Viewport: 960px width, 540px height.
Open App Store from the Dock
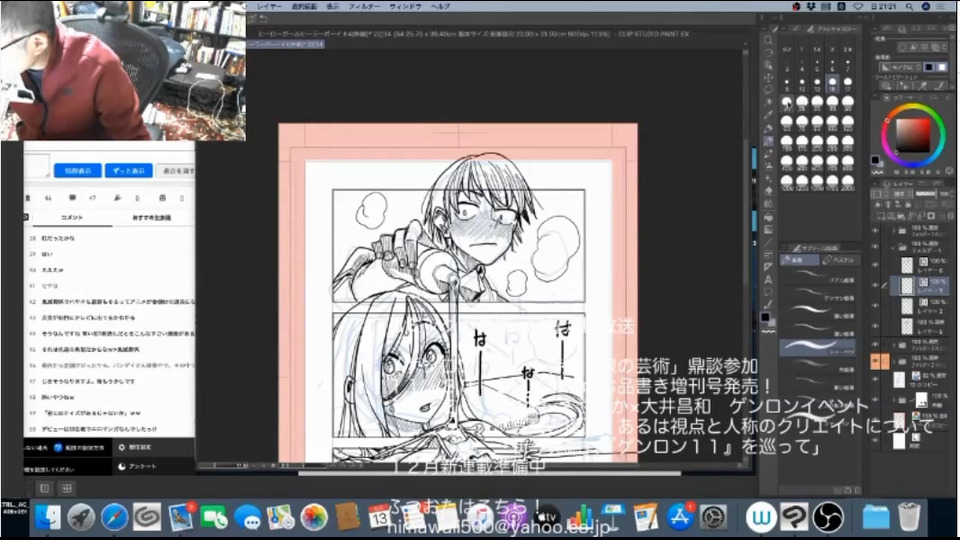coord(679,517)
